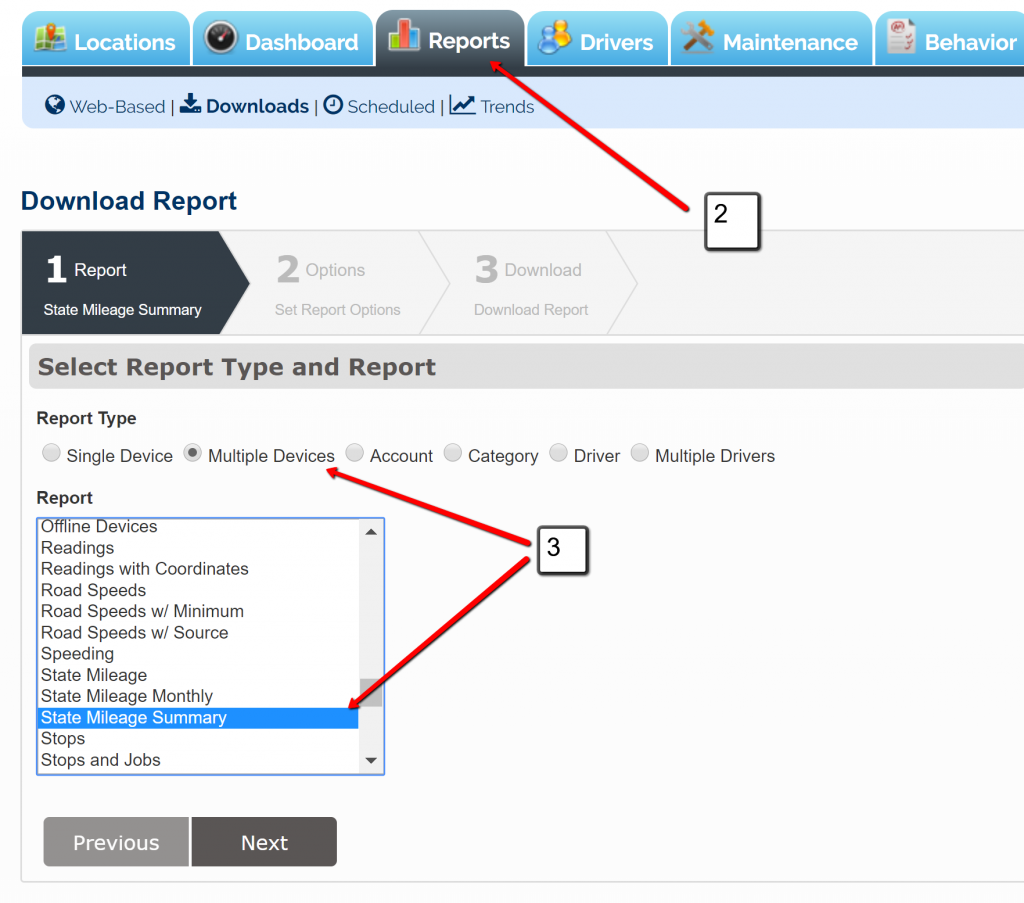Click report list scroll down arrow
Image resolution: width=1024 pixels, height=903 pixels.
pos(371,760)
